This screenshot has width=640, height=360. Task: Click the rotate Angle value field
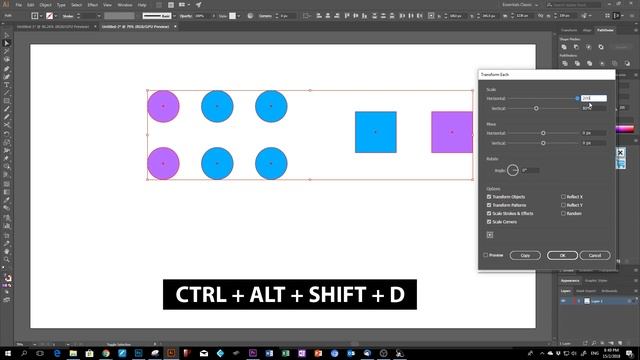pos(530,170)
